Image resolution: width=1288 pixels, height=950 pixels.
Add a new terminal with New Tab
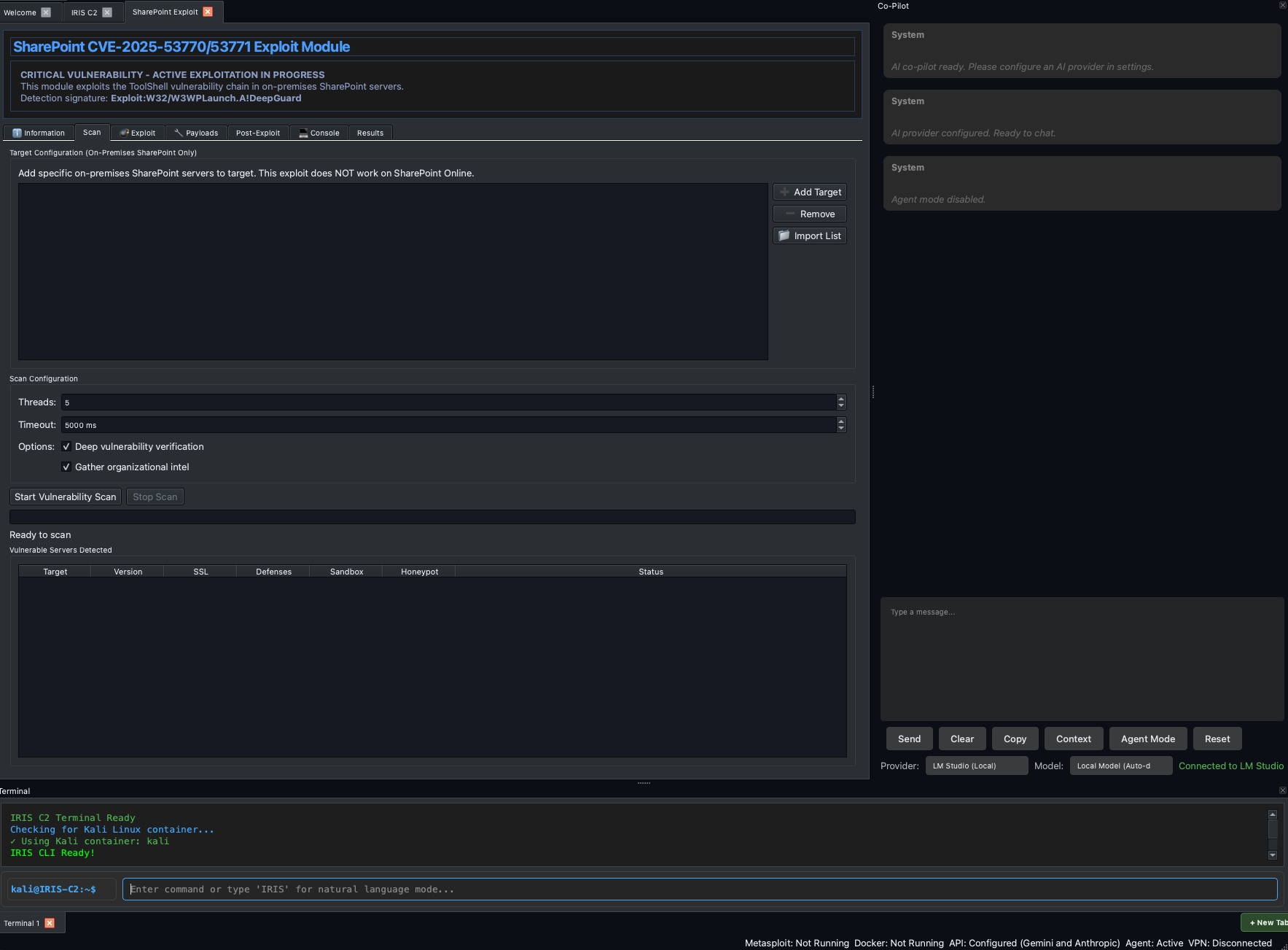coord(1265,922)
